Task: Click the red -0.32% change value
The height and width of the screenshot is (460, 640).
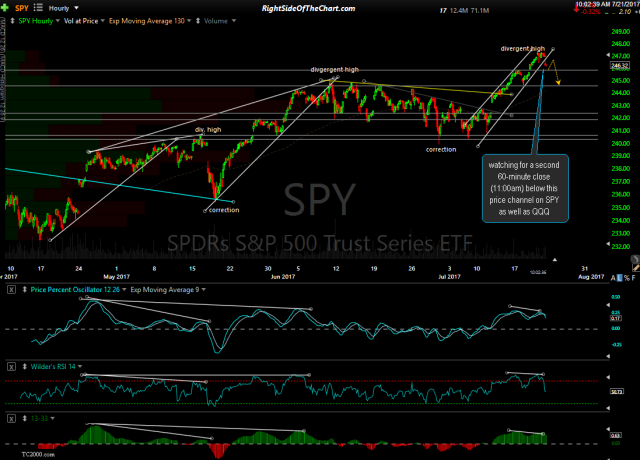Action: click(x=590, y=12)
